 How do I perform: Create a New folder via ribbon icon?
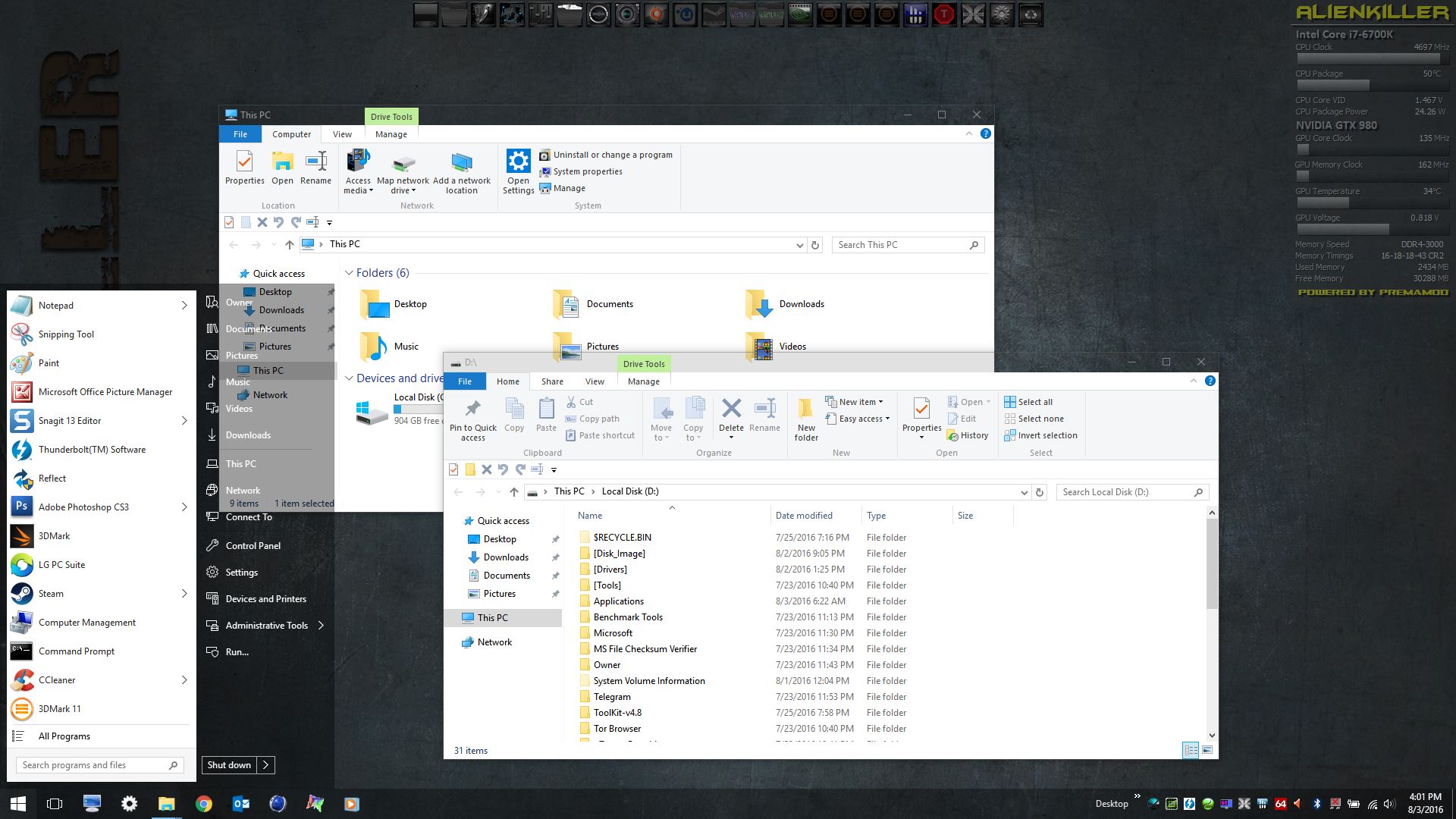(806, 419)
